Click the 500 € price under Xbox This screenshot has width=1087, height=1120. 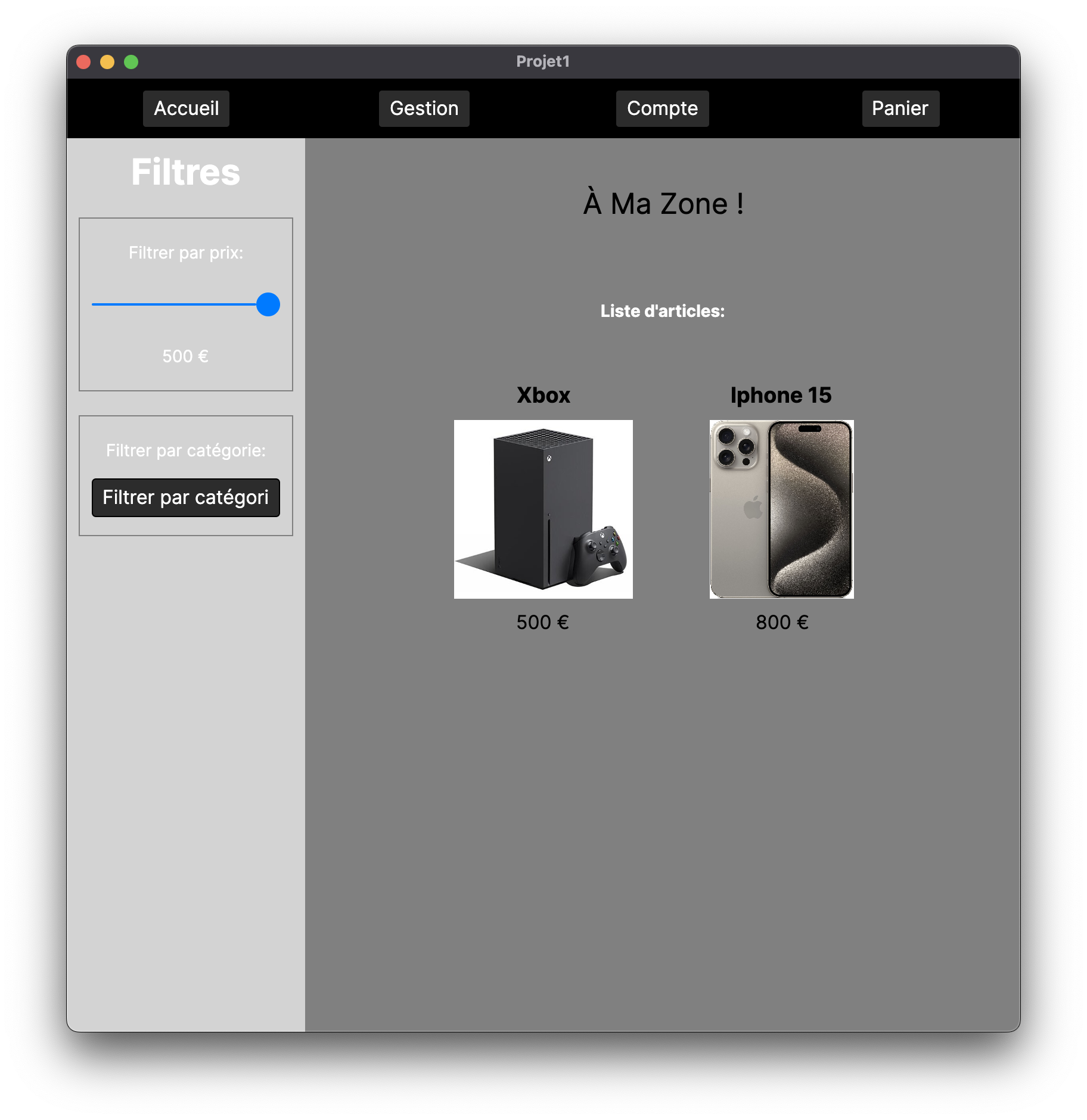click(x=542, y=622)
